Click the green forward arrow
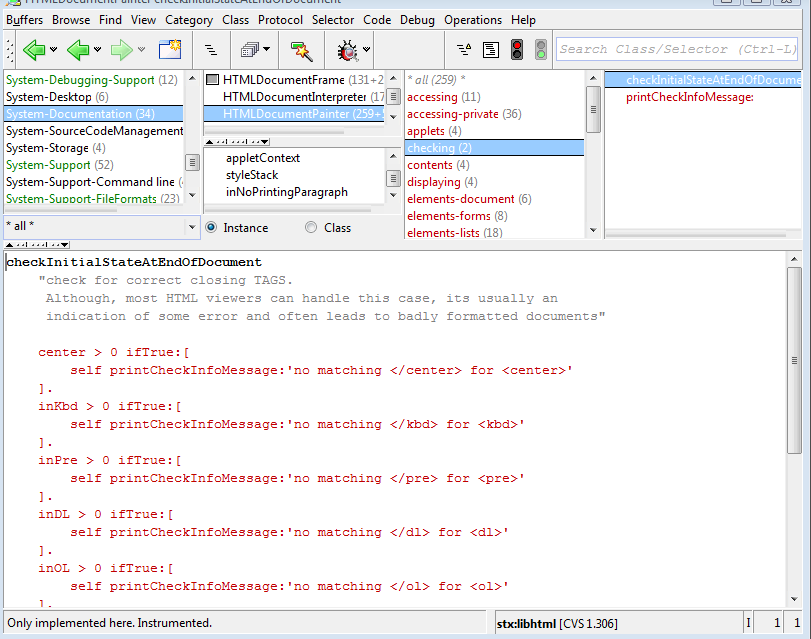This screenshot has width=811, height=639. click(122, 50)
